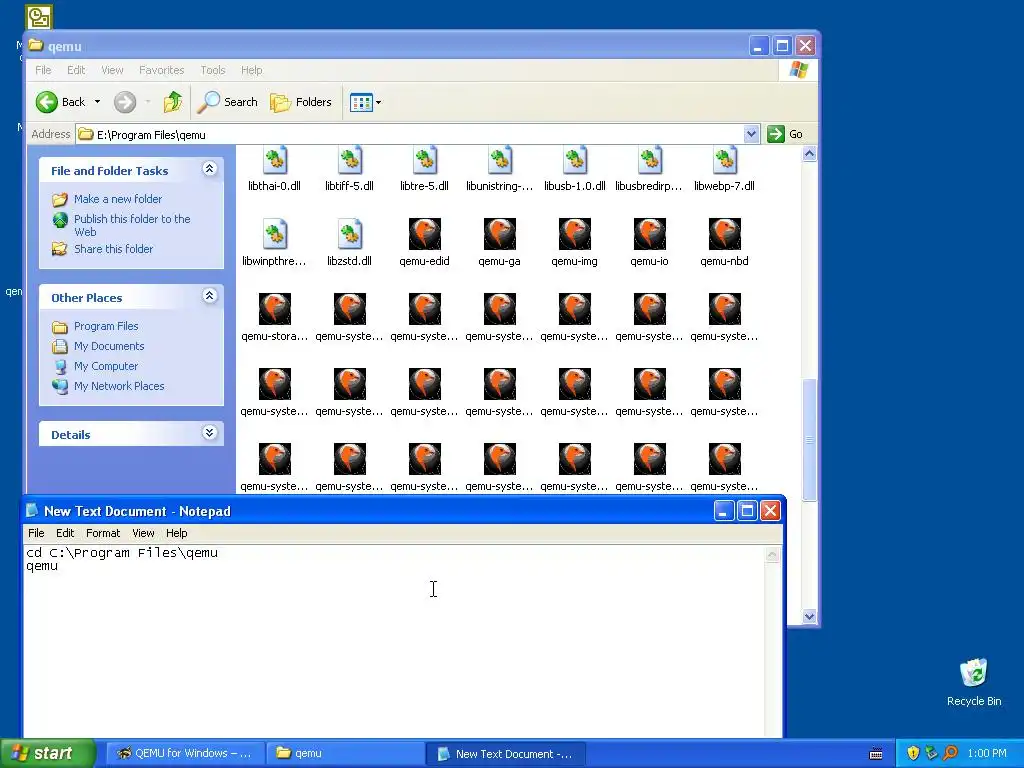Open My Computer from Other Places
The image size is (1024, 768).
pos(106,366)
